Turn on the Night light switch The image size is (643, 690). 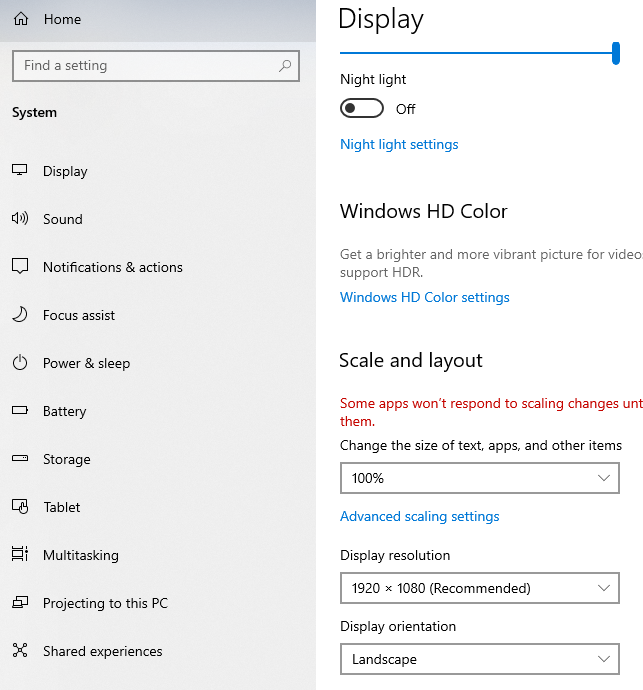362,108
